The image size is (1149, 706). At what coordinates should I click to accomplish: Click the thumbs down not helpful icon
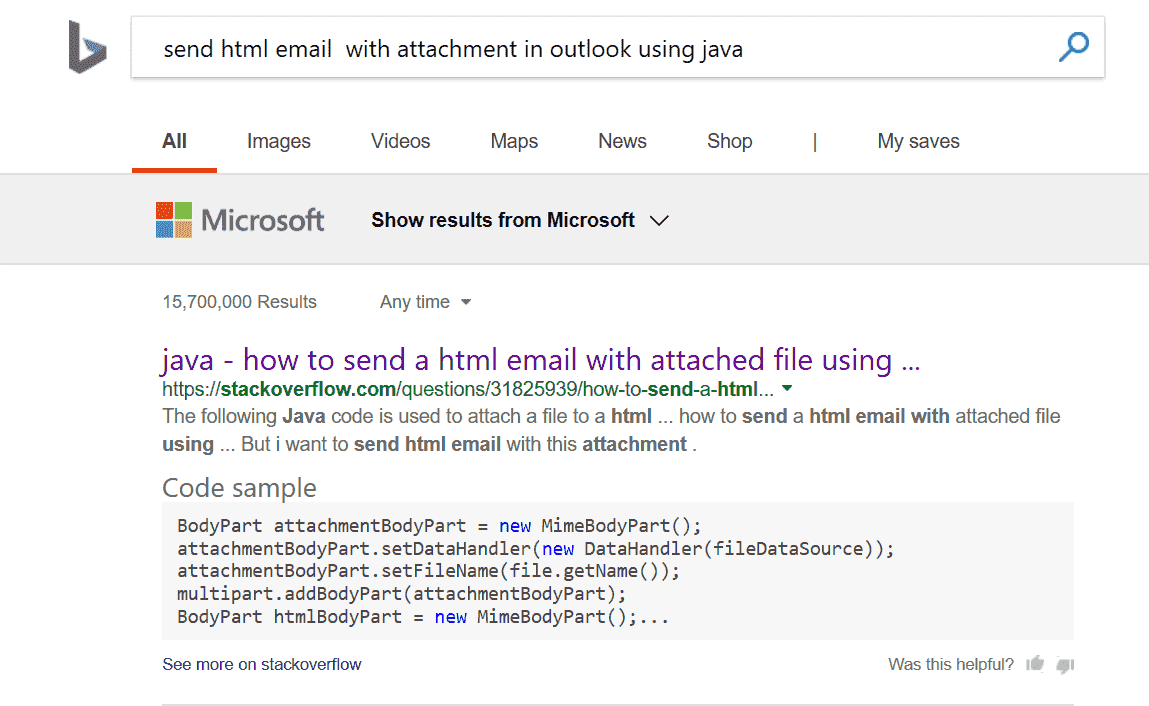click(1065, 665)
